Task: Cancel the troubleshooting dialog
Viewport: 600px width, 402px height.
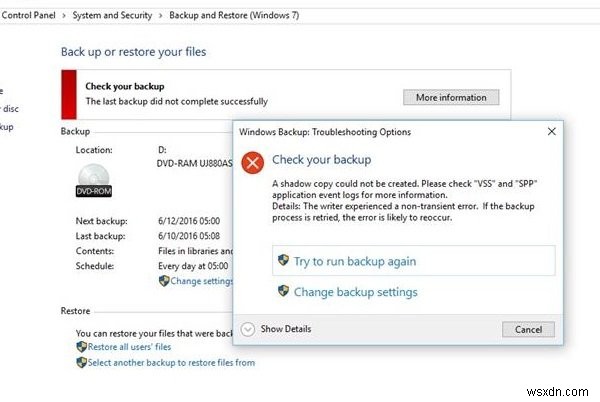Action: [527, 329]
